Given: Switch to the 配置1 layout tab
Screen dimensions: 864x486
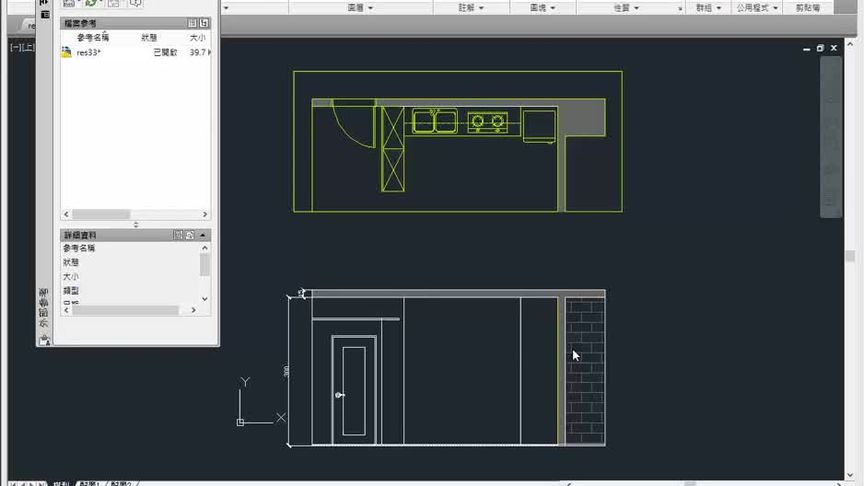Looking at the screenshot, I should pyautogui.click(x=89, y=483).
